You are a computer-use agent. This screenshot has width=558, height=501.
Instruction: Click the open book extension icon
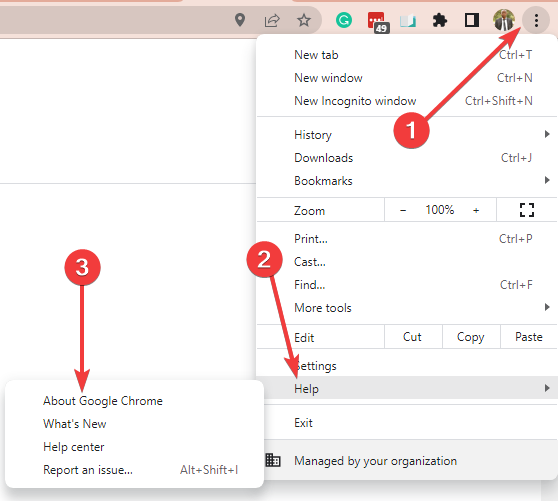pos(408,21)
